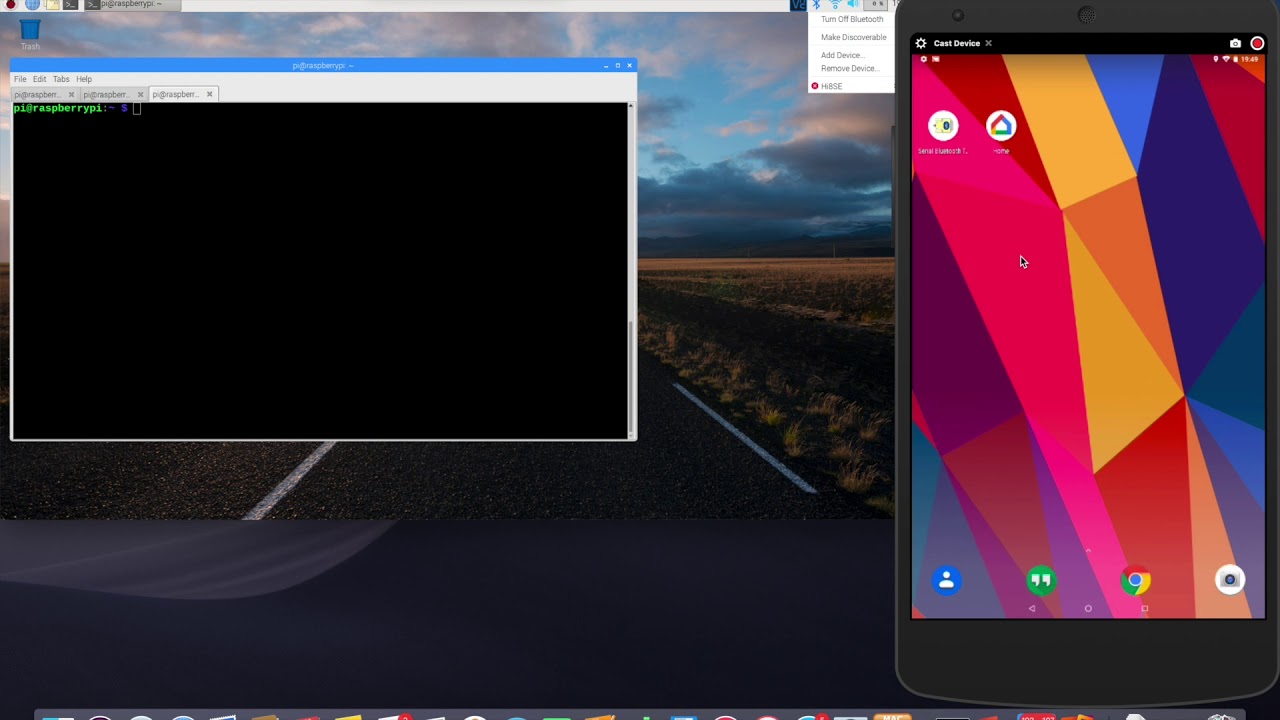Viewport: 1280px width, 720px height.
Task: Open the terminal Edit menu
Action: coord(39,79)
